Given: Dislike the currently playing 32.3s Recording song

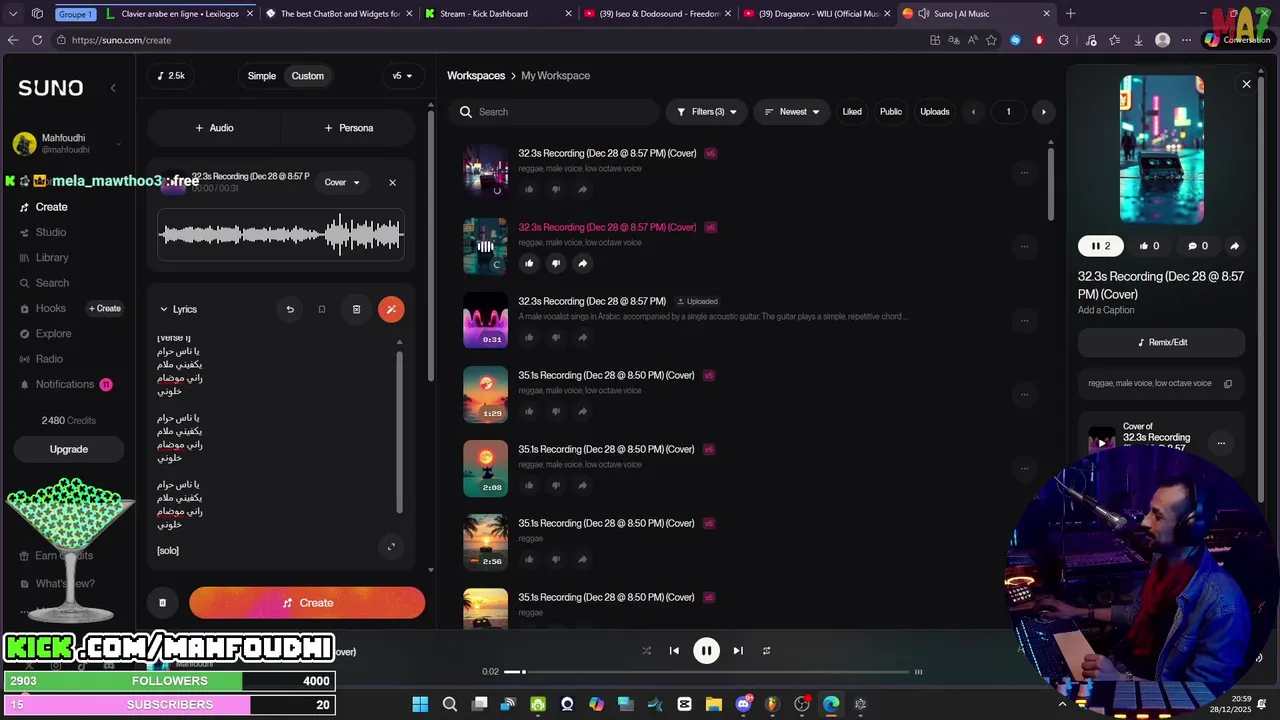Looking at the screenshot, I should point(556,263).
